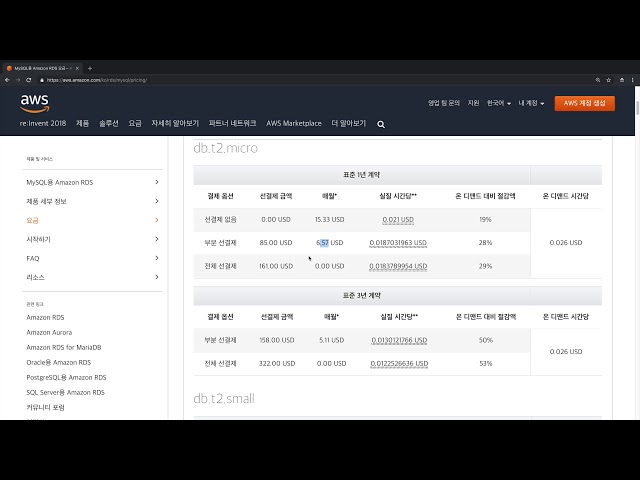Open the AWS Marketplace nav link
640x480 pixels.
coord(294,123)
